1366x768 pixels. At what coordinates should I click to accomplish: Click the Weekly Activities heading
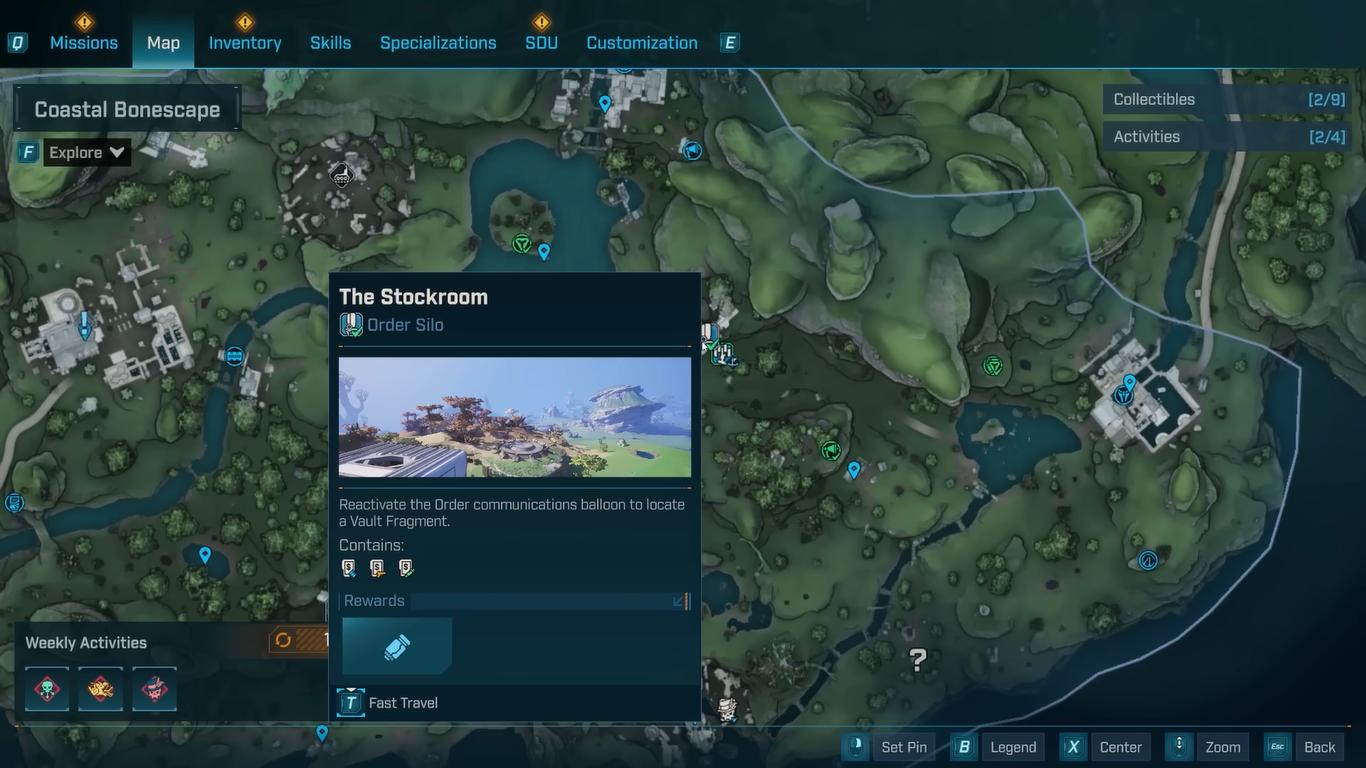tap(86, 643)
